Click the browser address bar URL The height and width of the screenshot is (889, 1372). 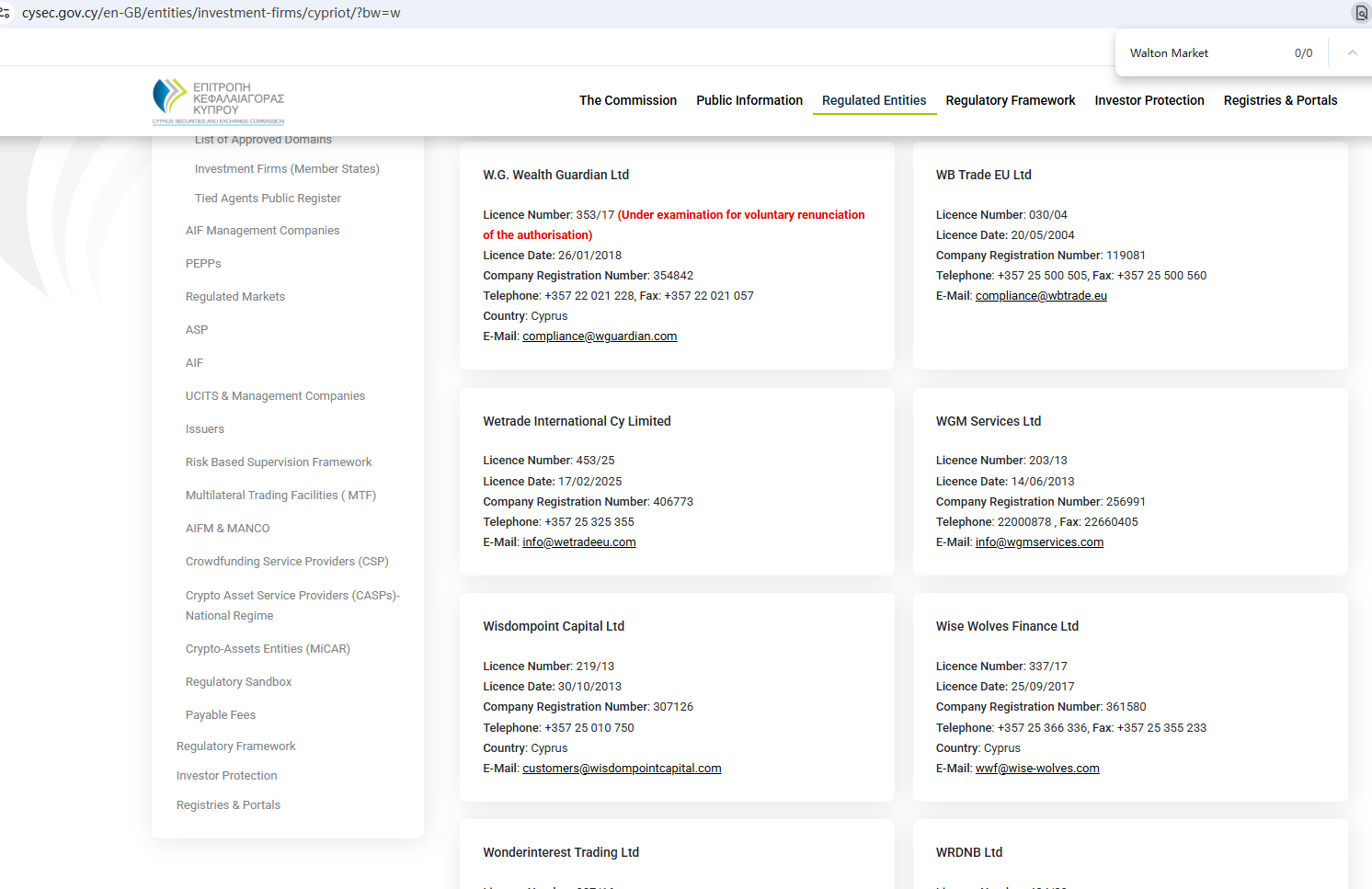point(212,13)
